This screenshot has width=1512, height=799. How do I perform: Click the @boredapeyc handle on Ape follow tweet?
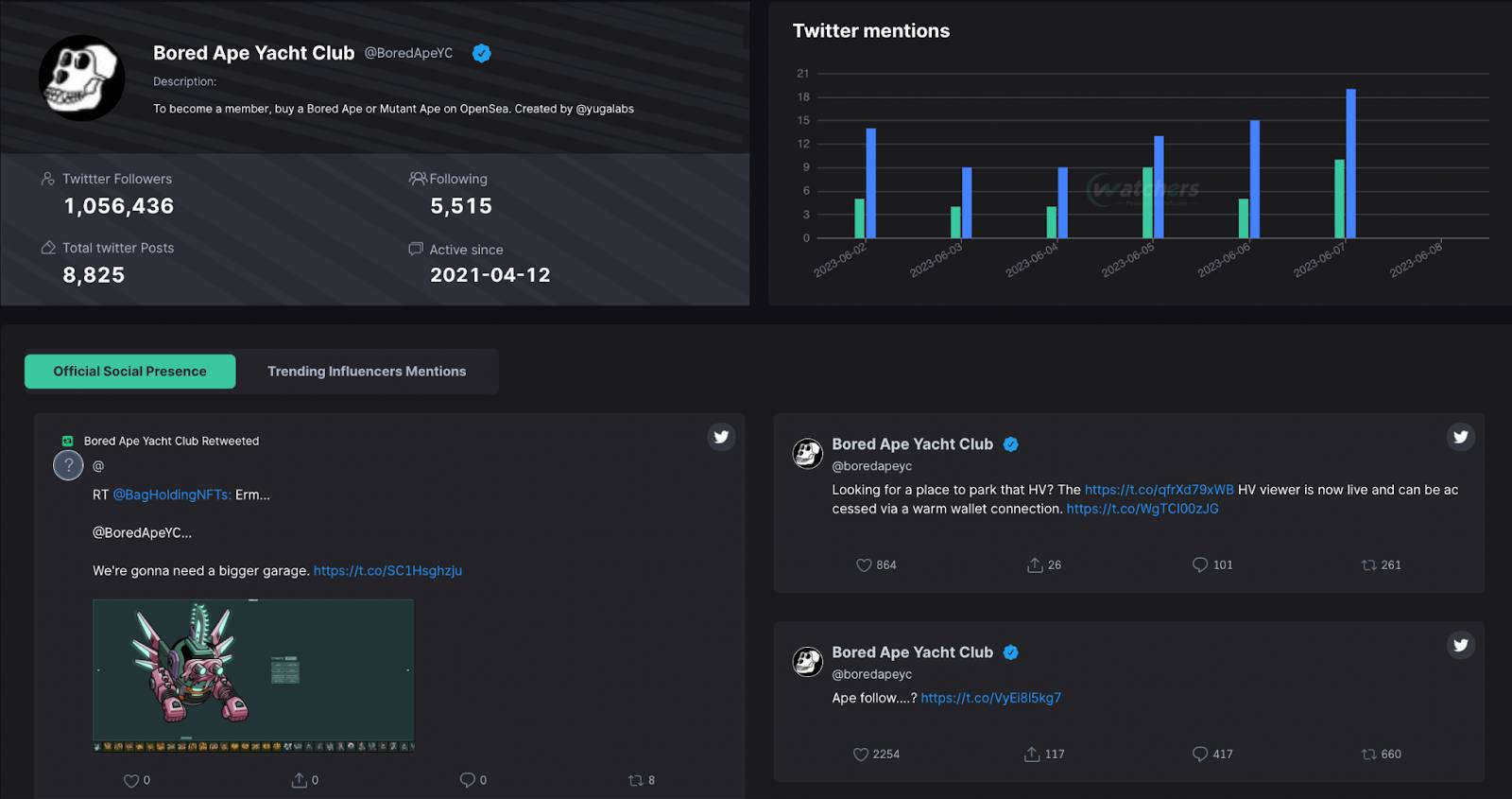[x=872, y=674]
